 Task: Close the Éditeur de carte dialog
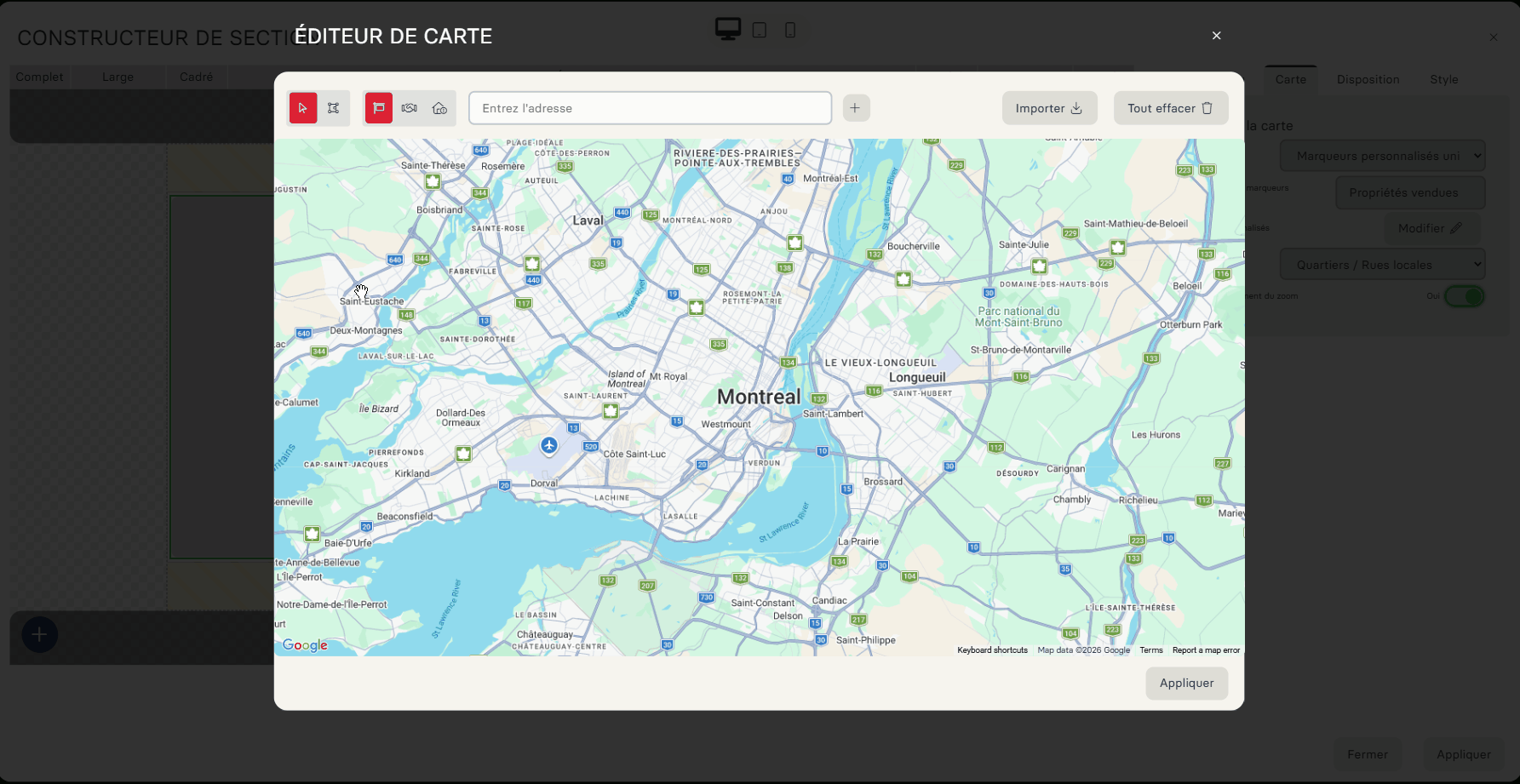pyautogui.click(x=1216, y=36)
